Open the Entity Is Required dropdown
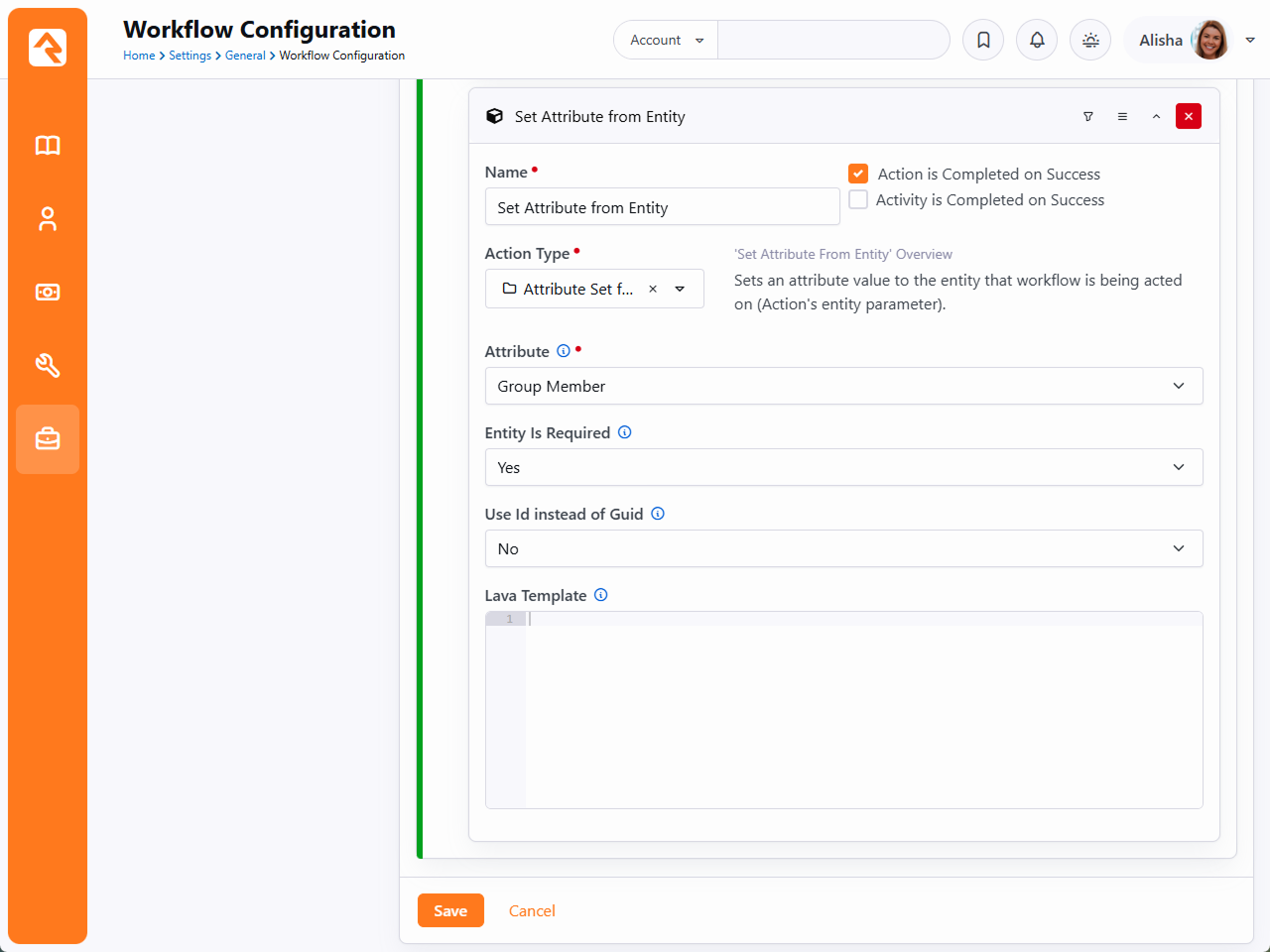This screenshot has height=952, width=1270. 843,467
